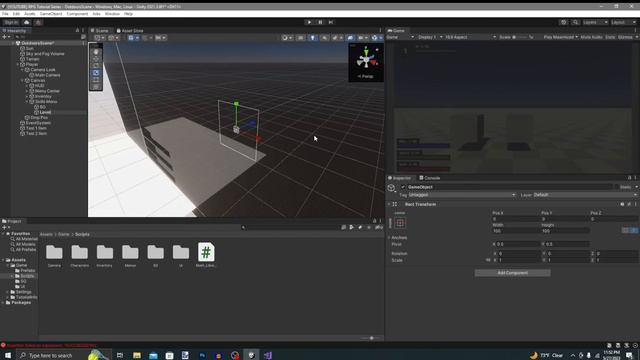Screen dimensions: 640x360
Task: Open the Game Display 1 dropdown
Action: [430, 37]
